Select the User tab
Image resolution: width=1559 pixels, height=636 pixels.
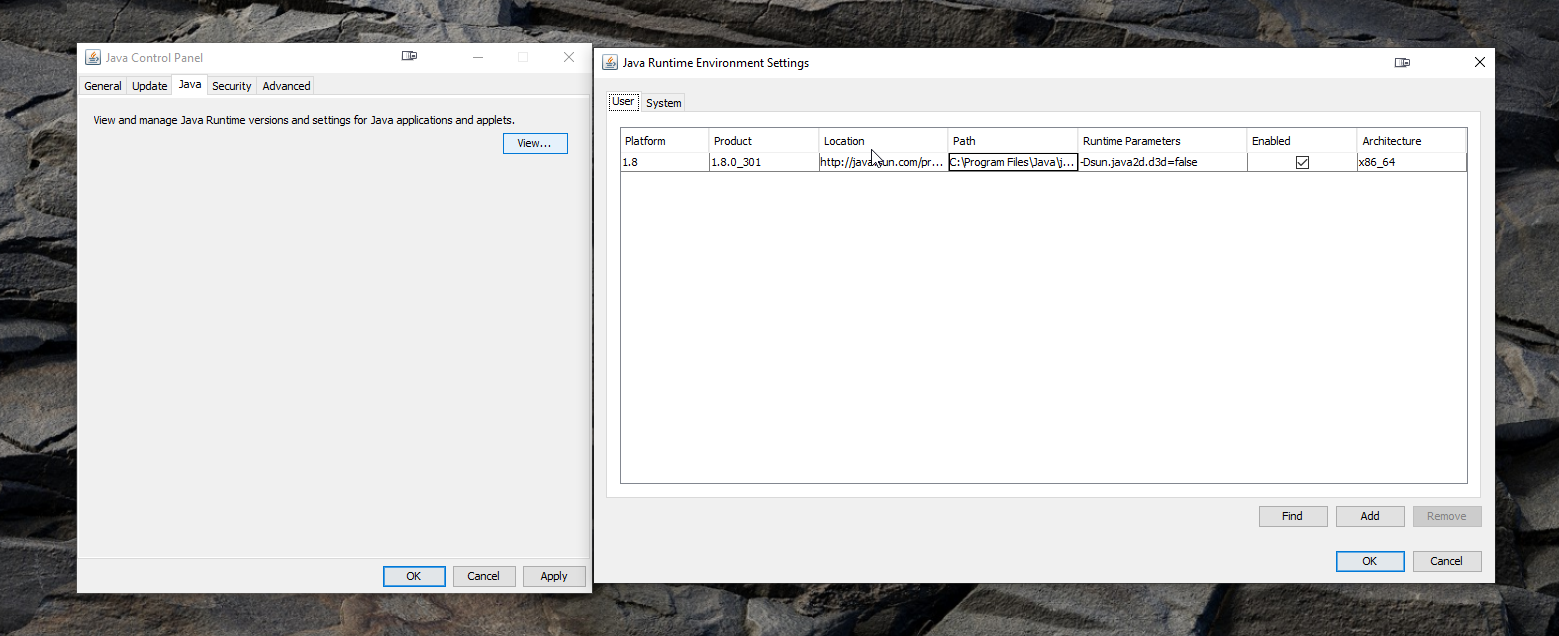coord(623,101)
